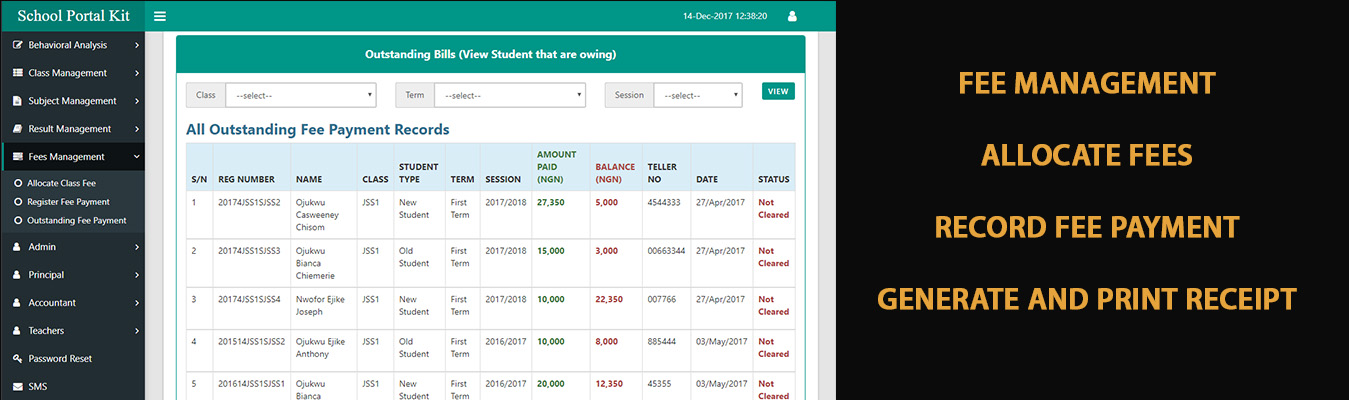
Task: Open the Session select dropdown
Action: click(x=698, y=95)
